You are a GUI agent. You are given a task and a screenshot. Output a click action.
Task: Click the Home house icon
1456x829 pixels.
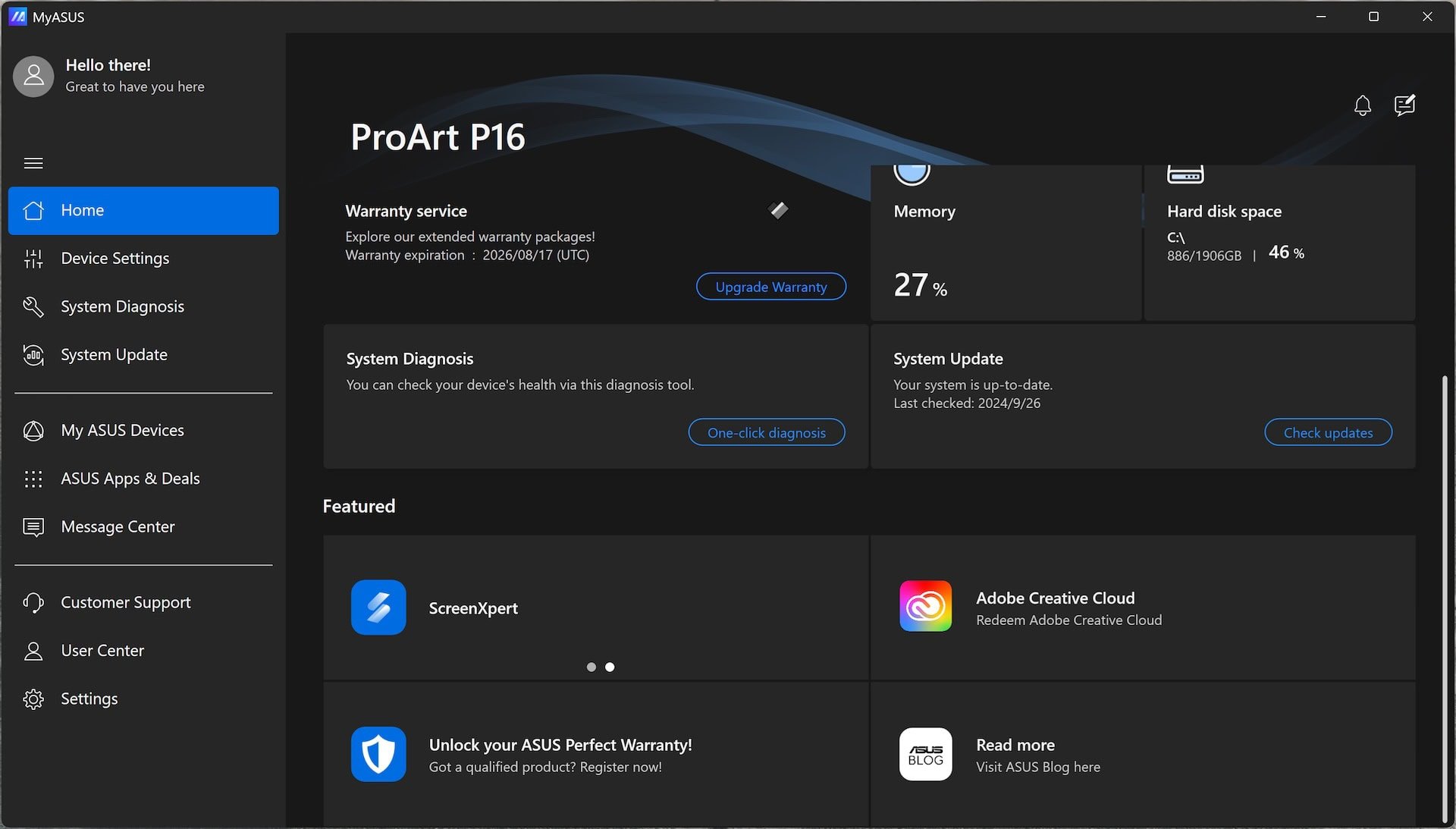click(x=33, y=210)
